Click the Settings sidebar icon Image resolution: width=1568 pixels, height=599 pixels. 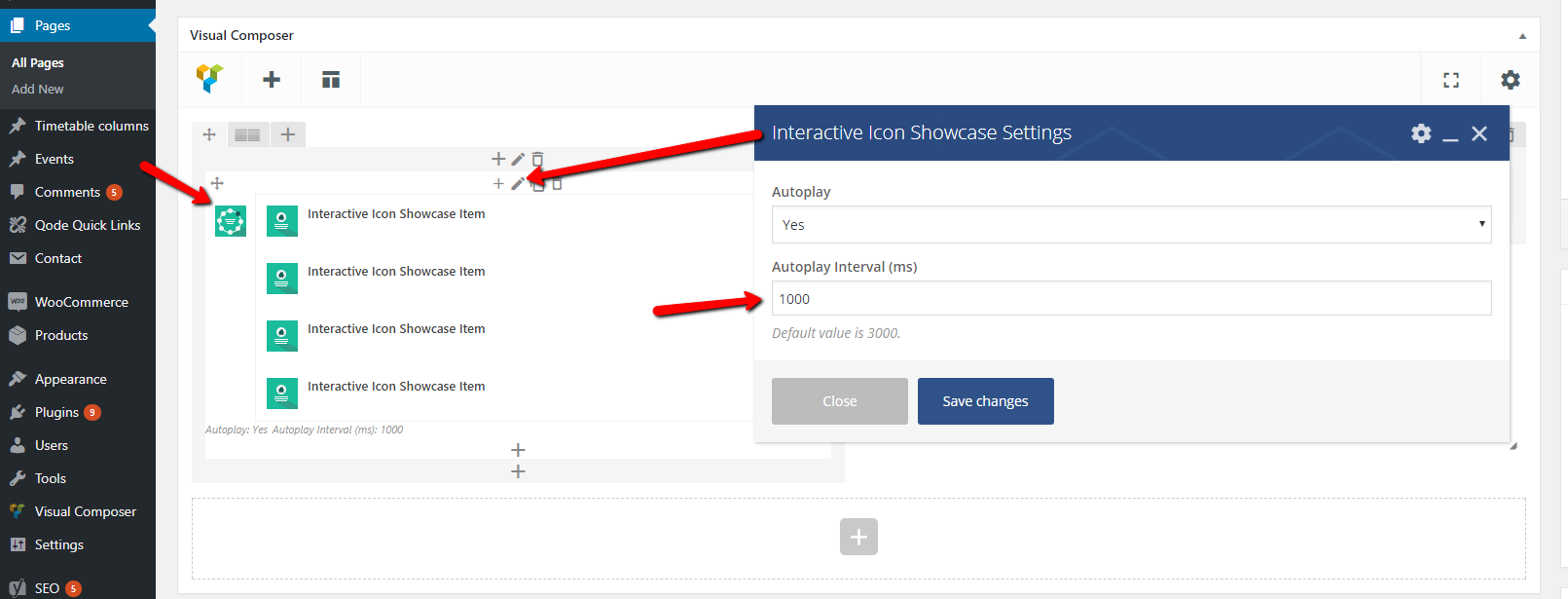coord(18,544)
